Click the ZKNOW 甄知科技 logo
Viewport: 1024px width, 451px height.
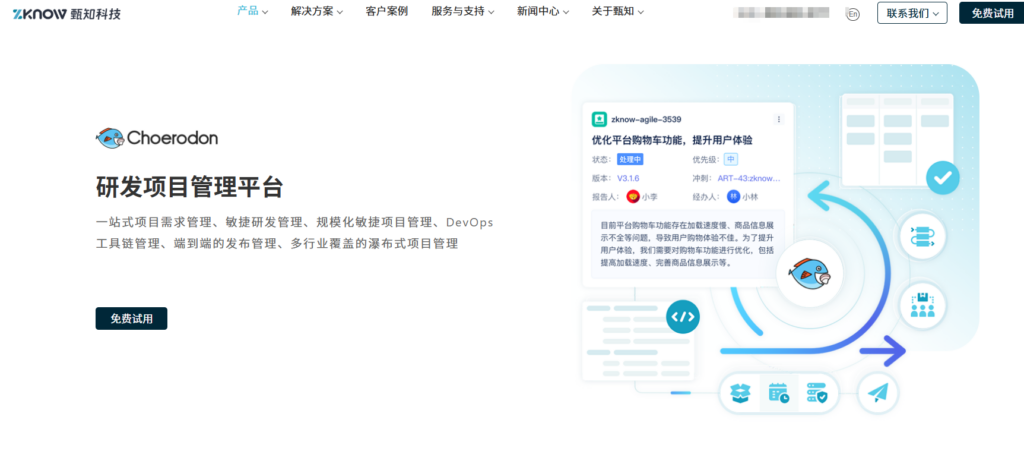click(67, 13)
